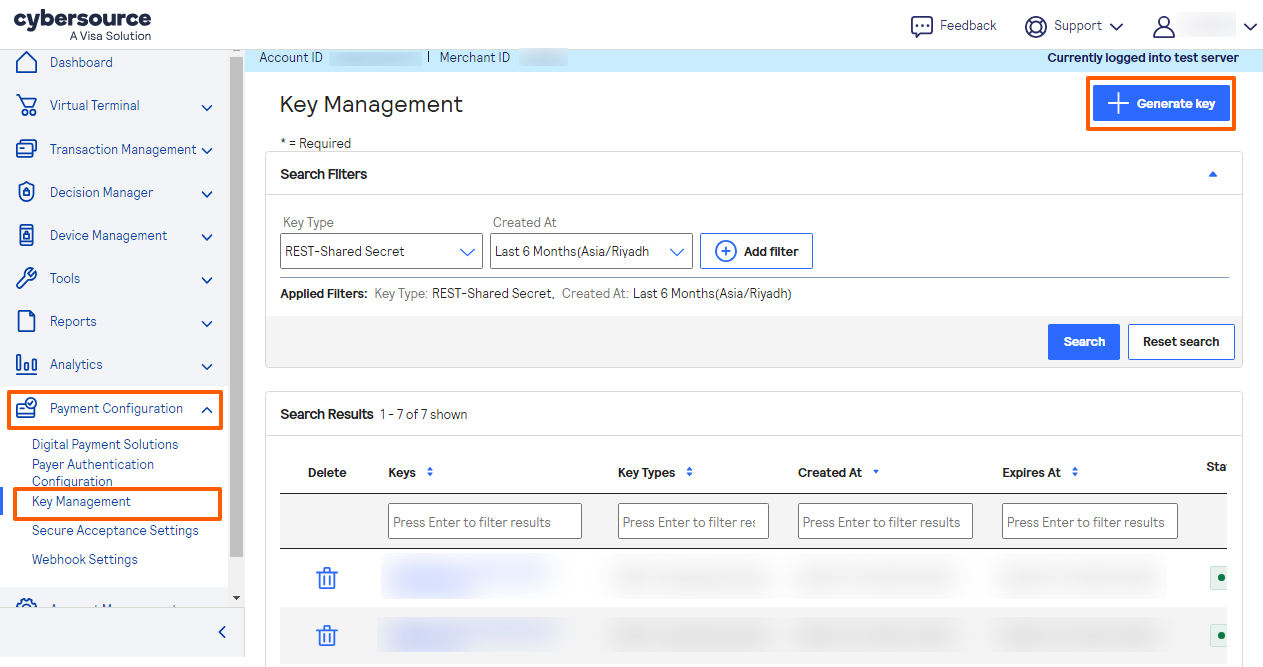Collapse the Search Filters panel
Screen dimensions: 1263x667
point(1212,173)
